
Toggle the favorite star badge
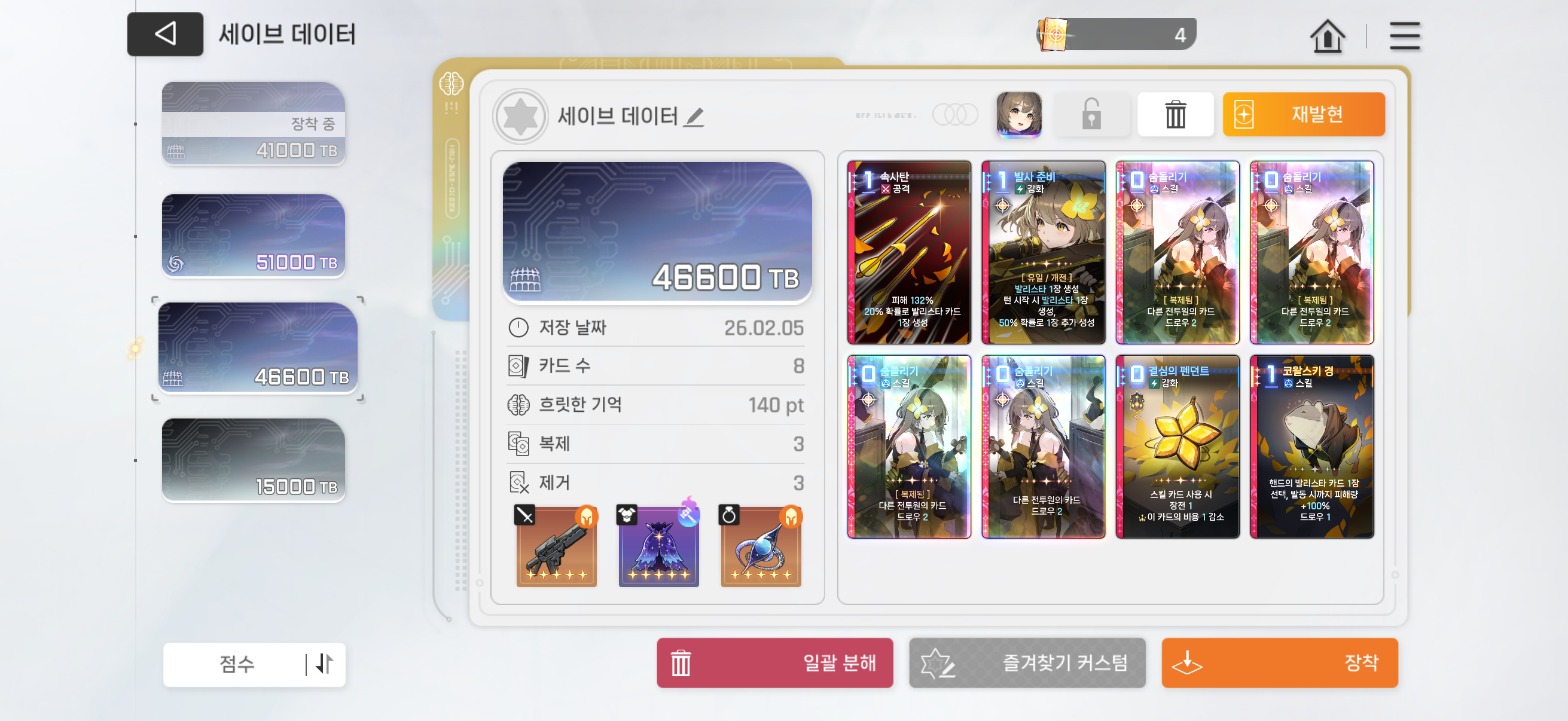[520, 116]
